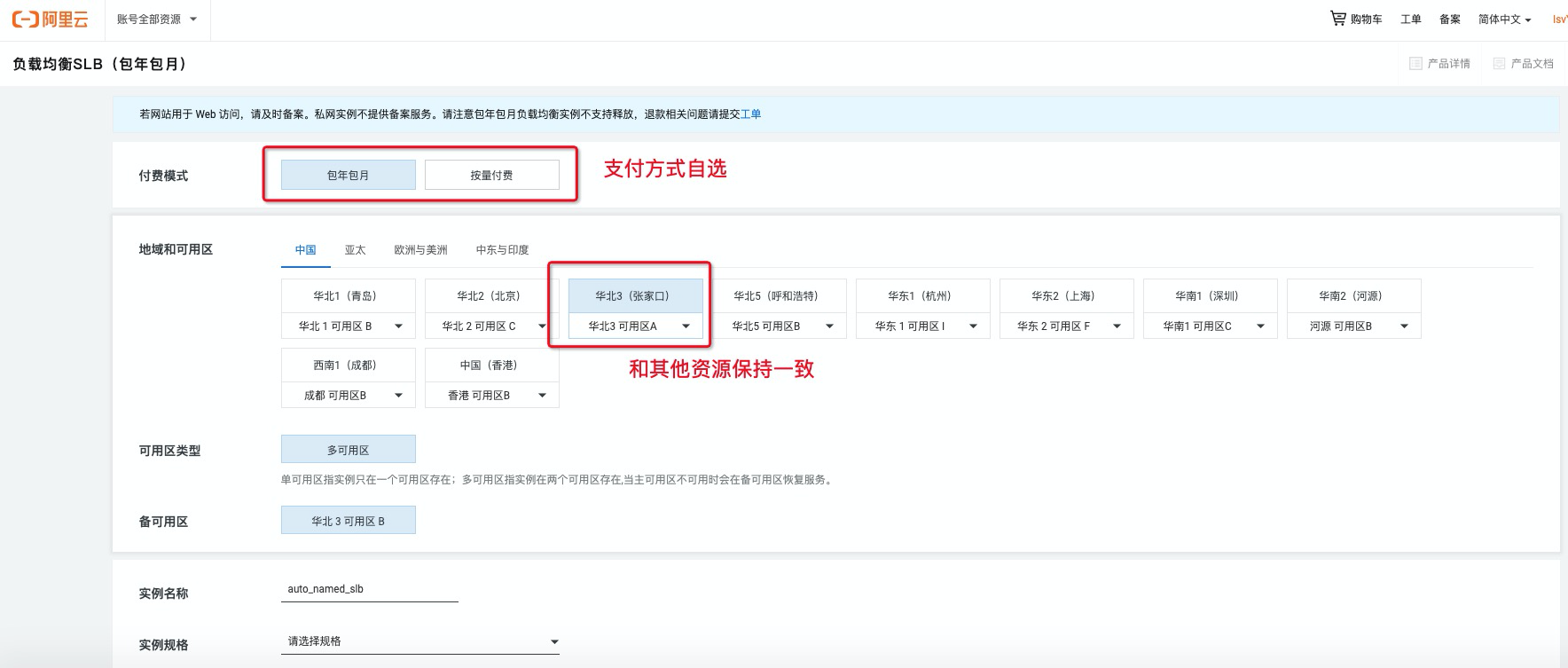This screenshot has width=1568, height=668.
Task: Select region 华南1（深圳）
Action: 1211,296
